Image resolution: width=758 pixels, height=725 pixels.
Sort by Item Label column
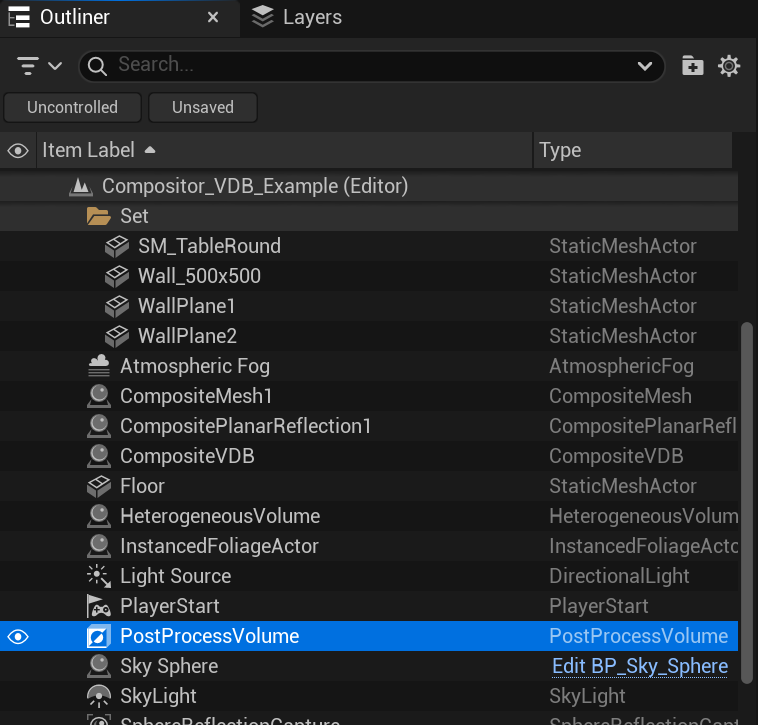88,151
